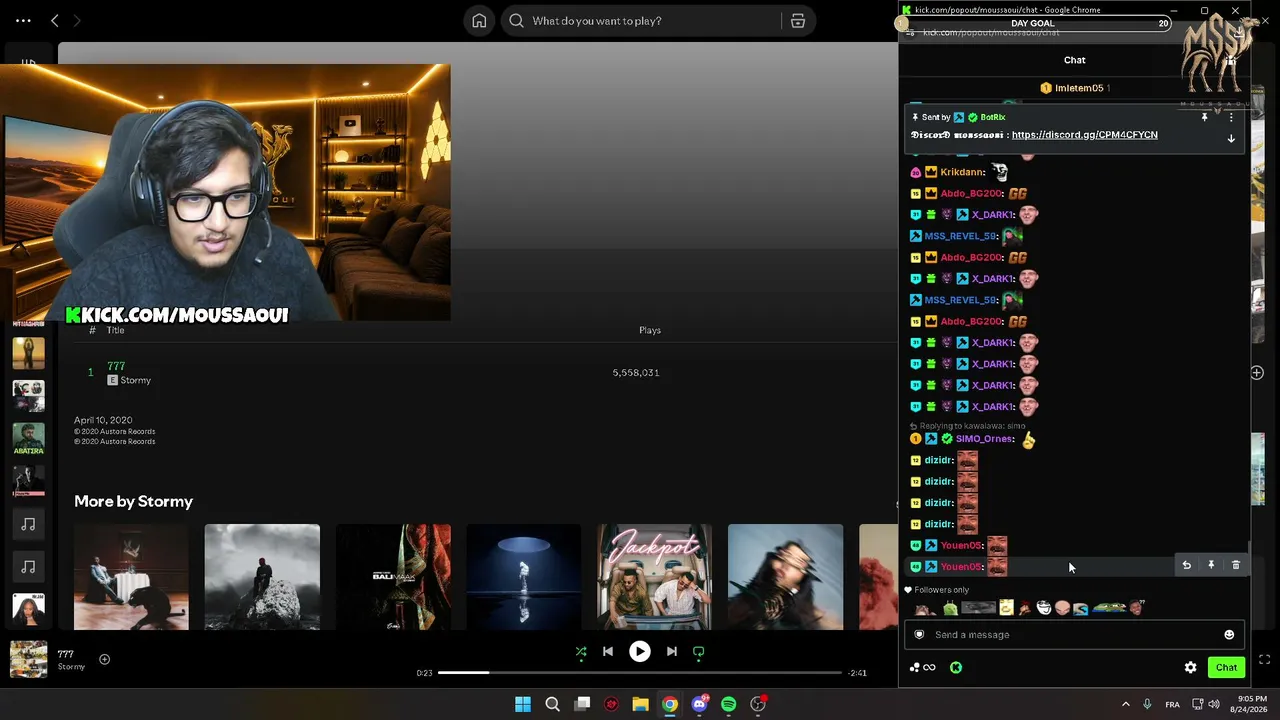Select track row 777 in the tracklist
Screen dimensions: 1280x720
pyautogui.click(x=480, y=373)
